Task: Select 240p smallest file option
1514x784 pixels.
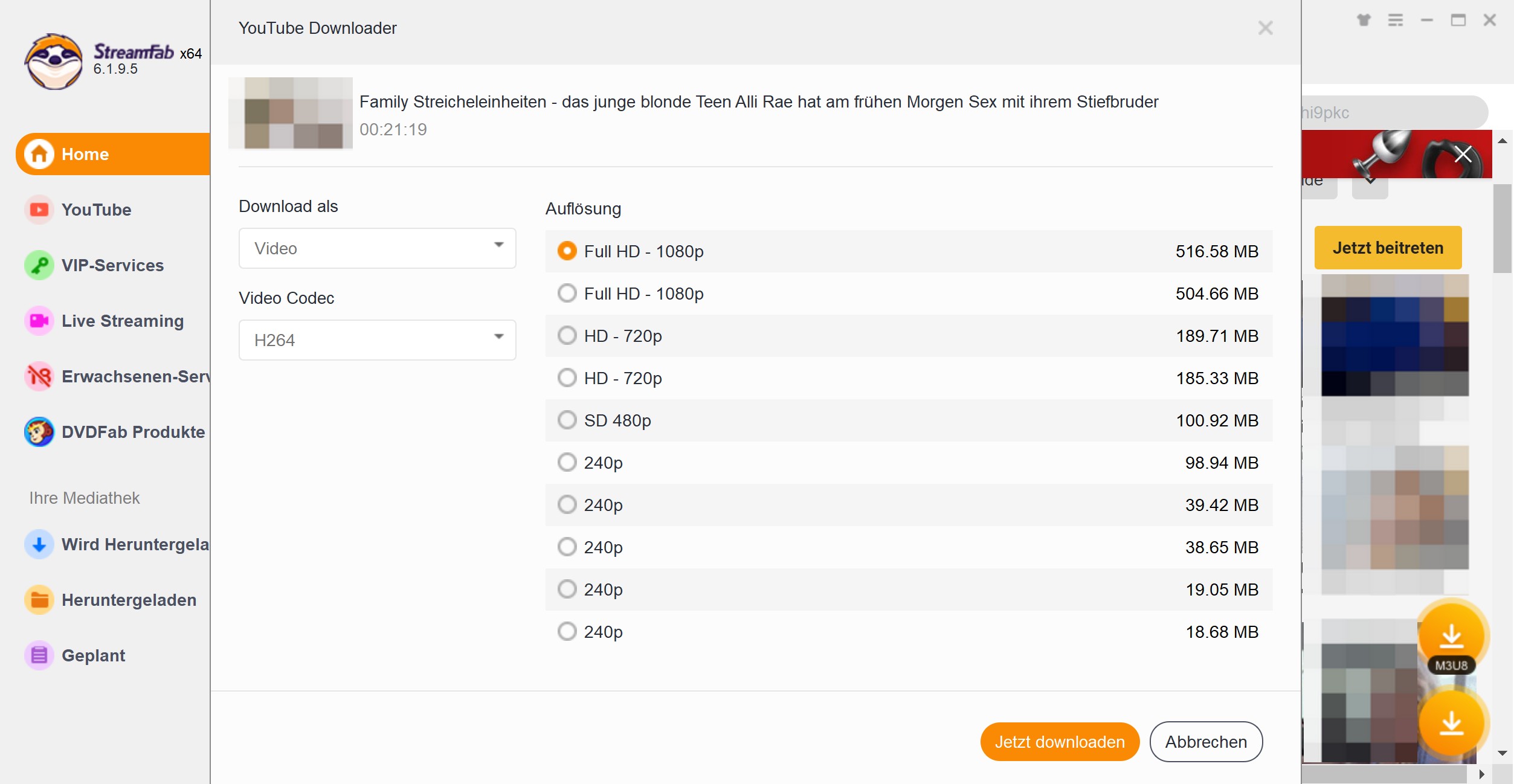Action: point(565,631)
